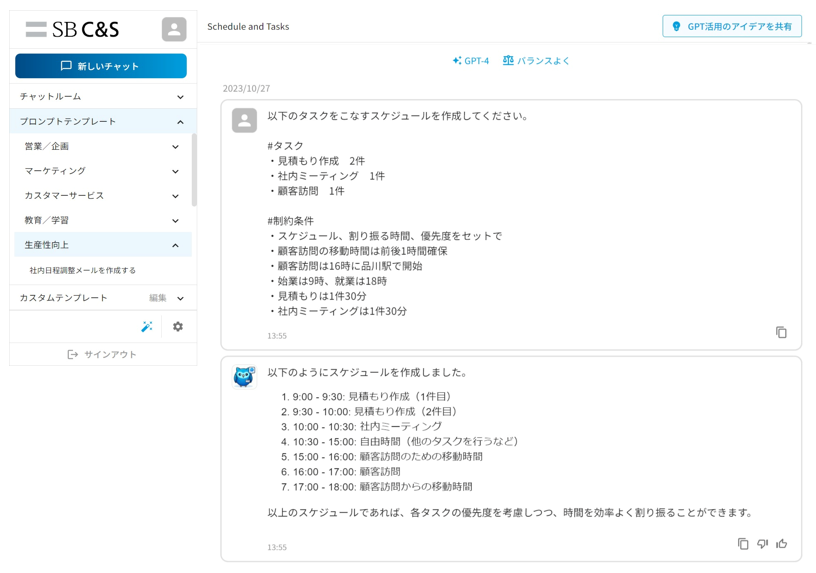Image resolution: width=816 pixels, height=573 pixels.
Task: Click the #制約条件 heading
Action: pos(290,221)
